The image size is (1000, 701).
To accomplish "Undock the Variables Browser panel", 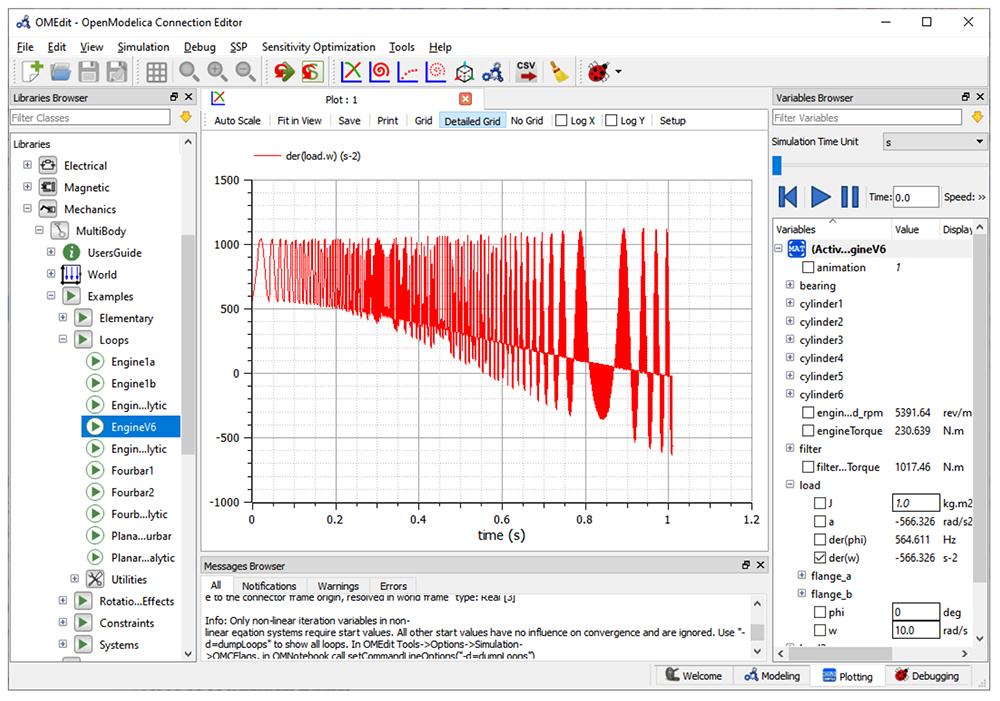I will tap(966, 97).
